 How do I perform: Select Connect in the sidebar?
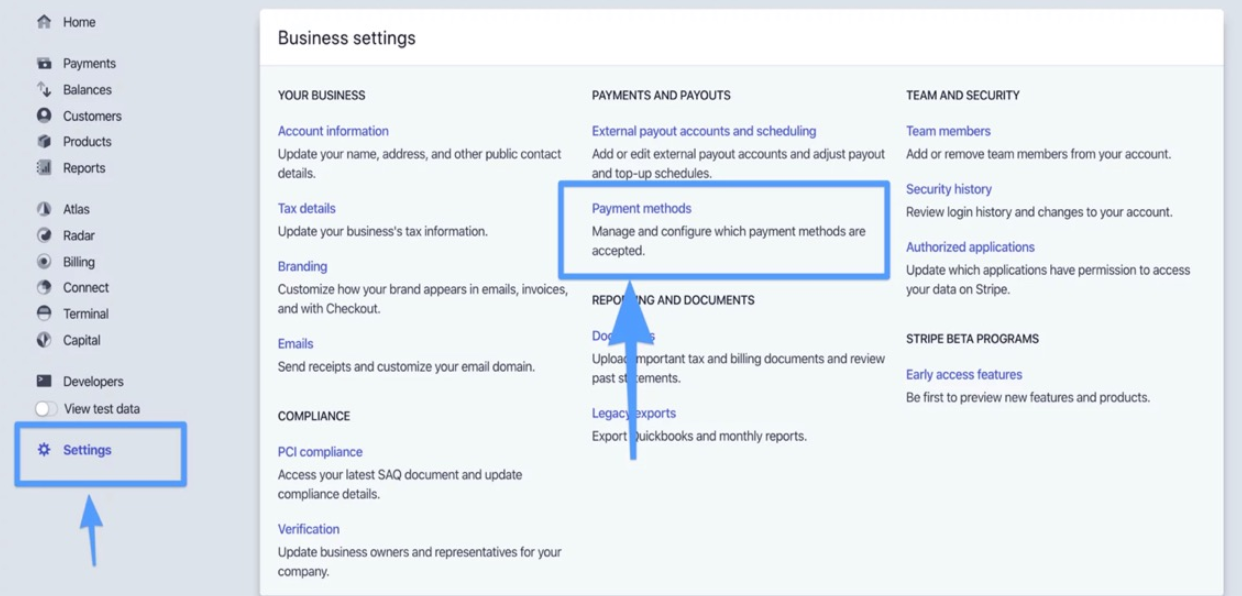pos(86,287)
